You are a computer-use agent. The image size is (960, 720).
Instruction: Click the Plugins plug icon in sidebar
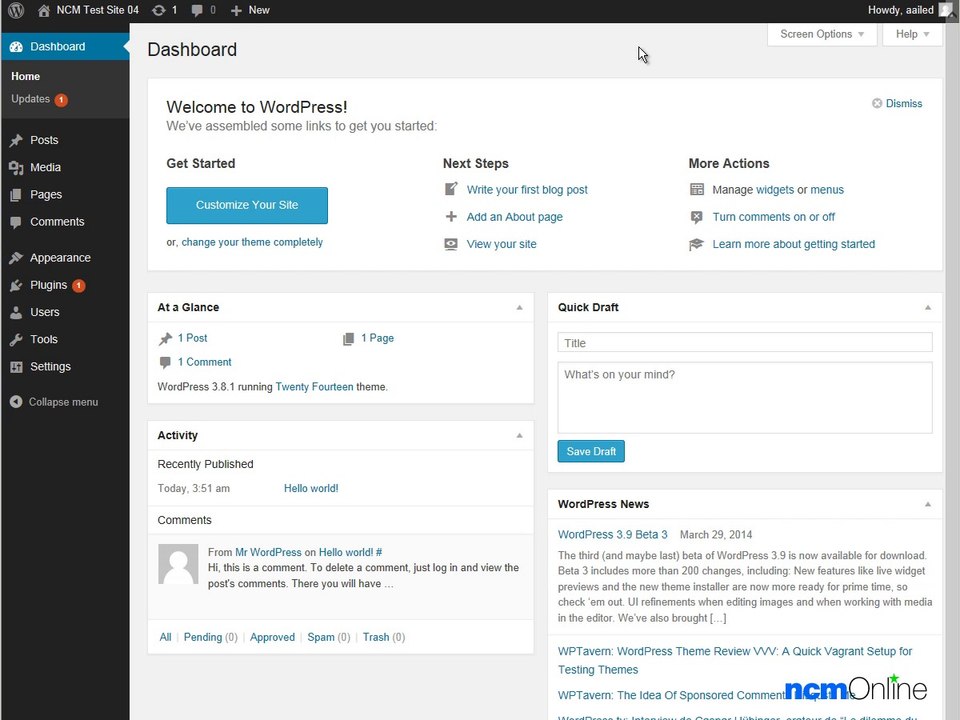coord(16,285)
